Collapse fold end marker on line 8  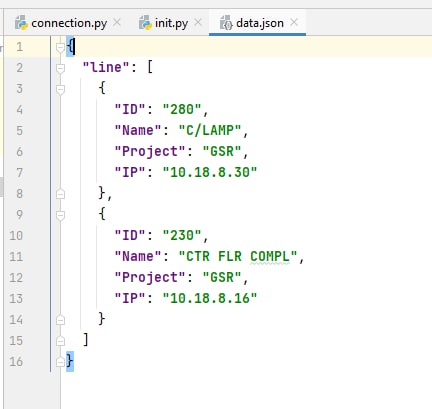coord(60,194)
